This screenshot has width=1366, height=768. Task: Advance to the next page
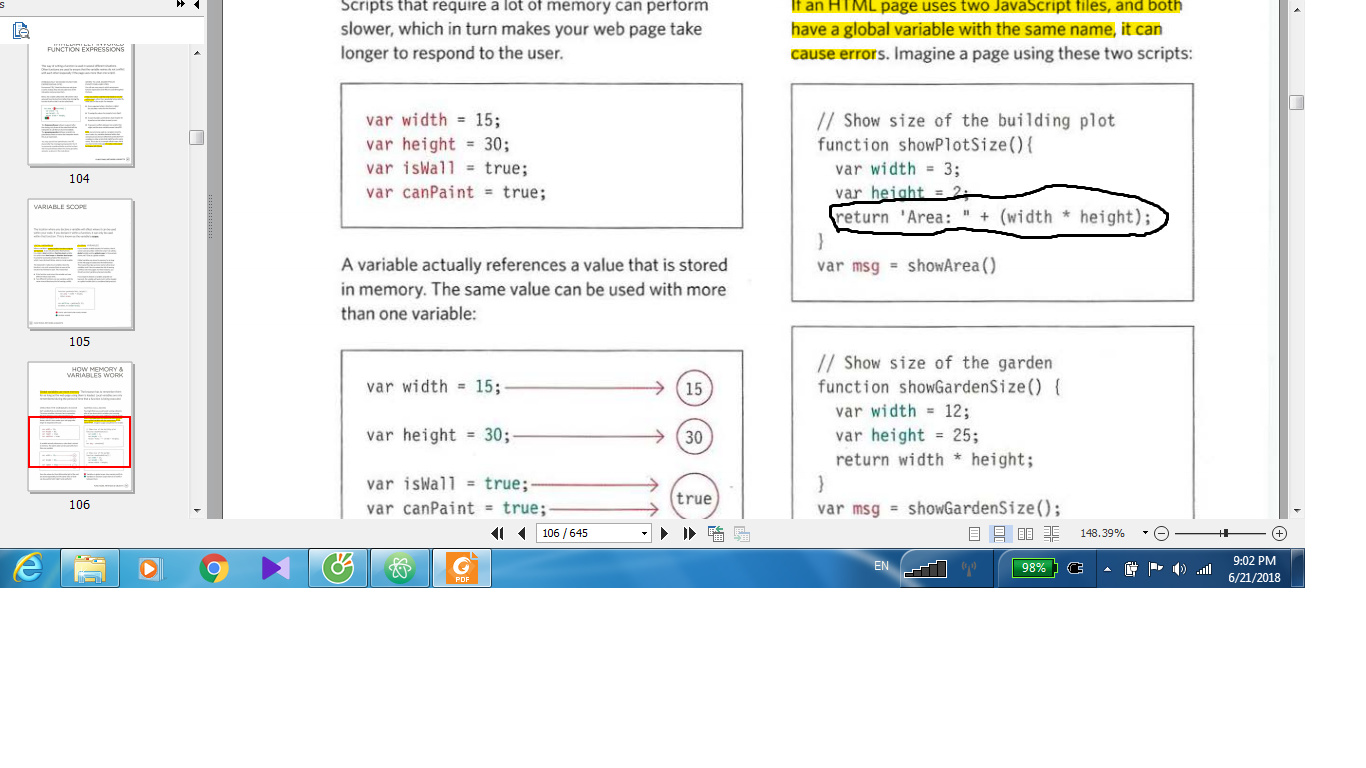click(x=664, y=534)
